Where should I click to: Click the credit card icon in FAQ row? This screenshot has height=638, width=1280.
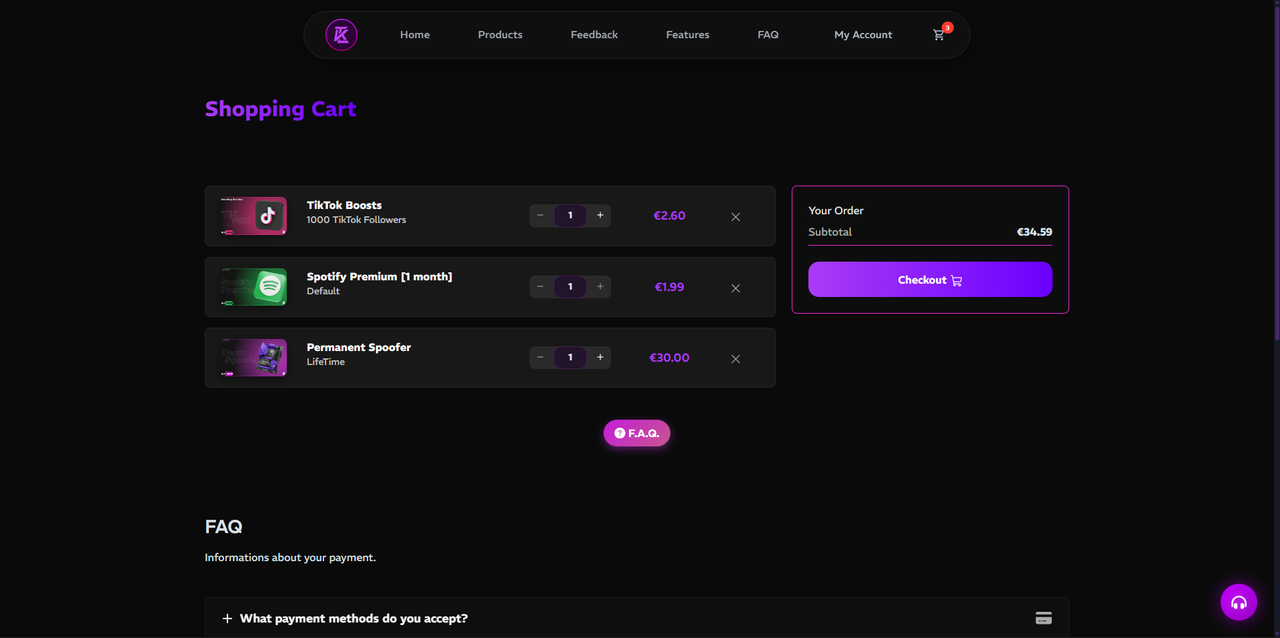tap(1043, 618)
